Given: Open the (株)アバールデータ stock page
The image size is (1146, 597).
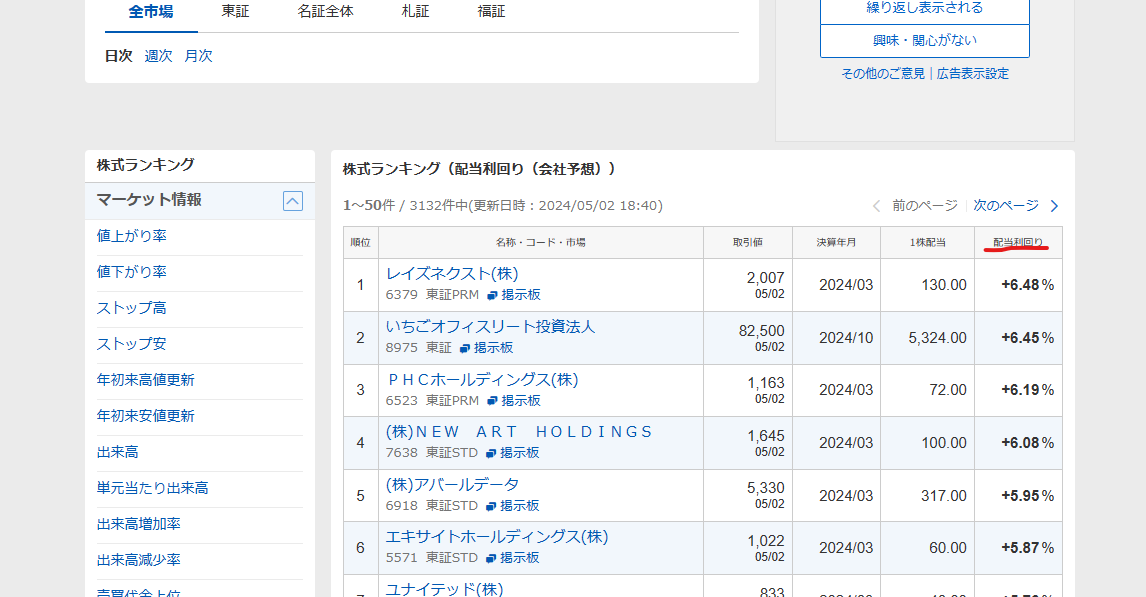Looking at the screenshot, I should coord(452,484).
